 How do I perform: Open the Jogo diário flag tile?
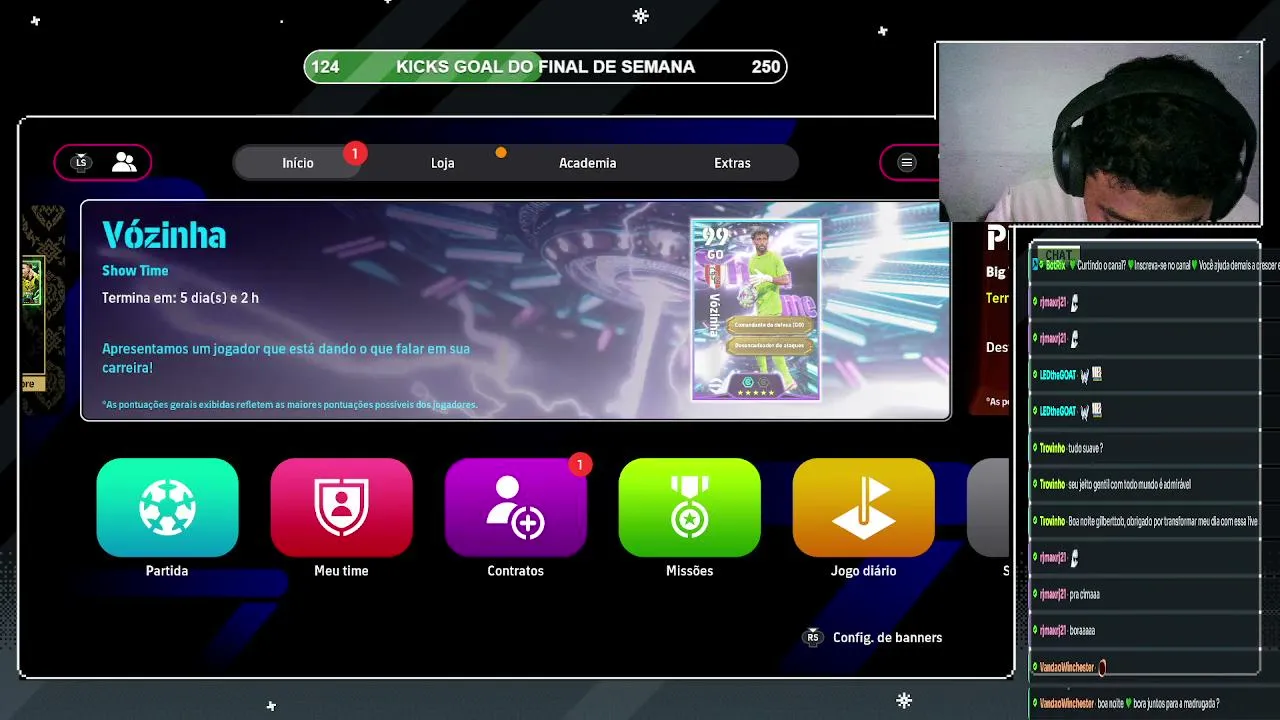(x=863, y=507)
